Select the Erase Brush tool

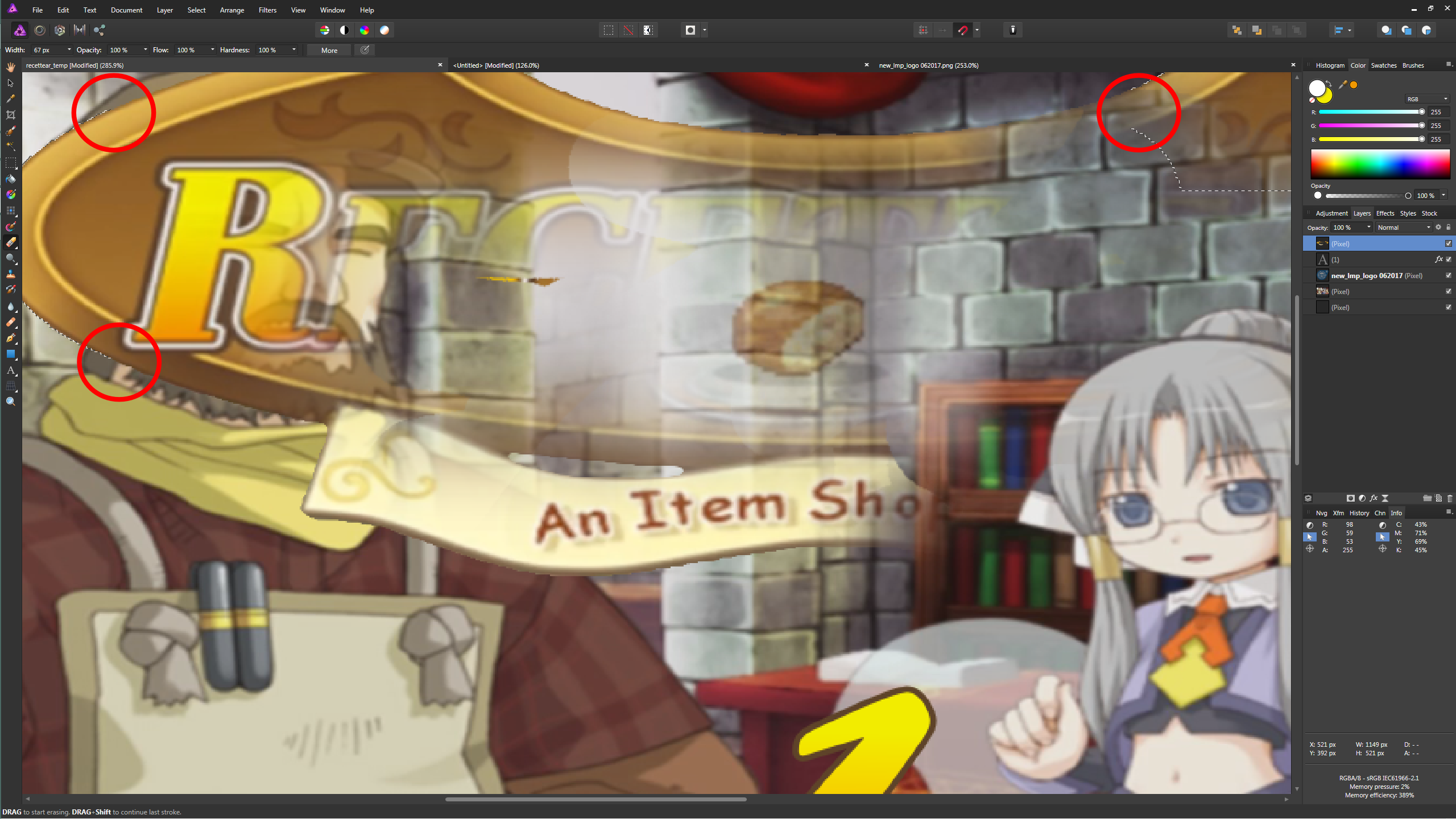(x=11, y=243)
